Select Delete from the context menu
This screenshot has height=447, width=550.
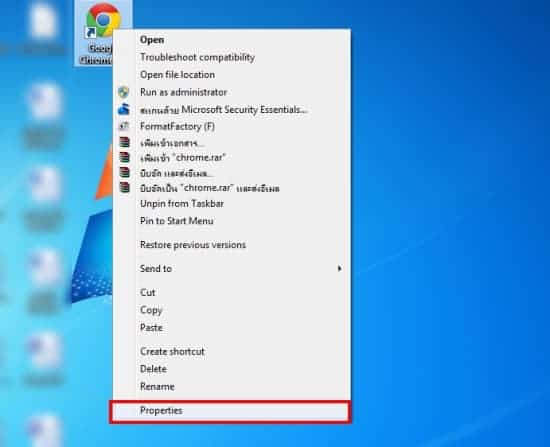click(153, 369)
